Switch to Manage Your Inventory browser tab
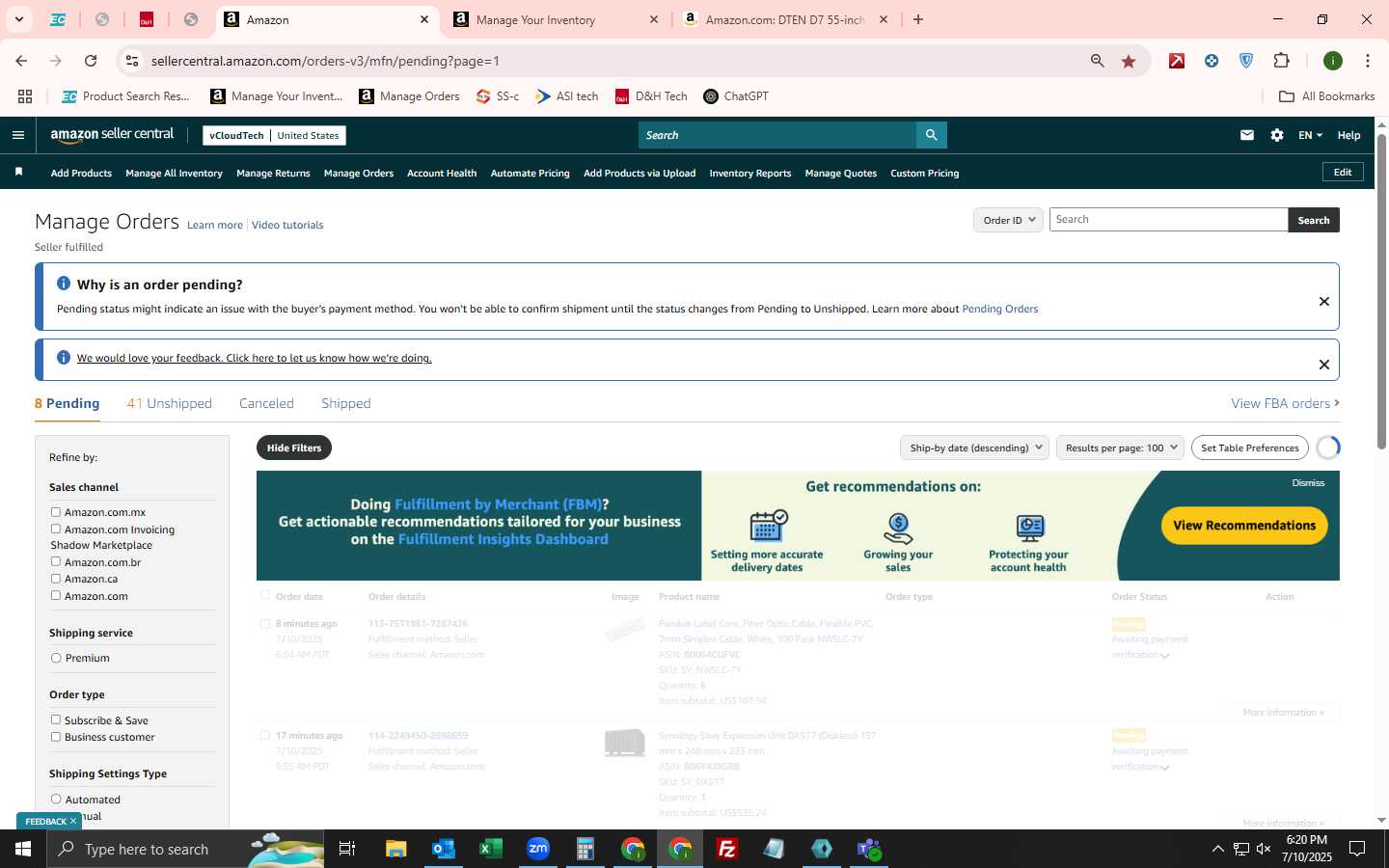The height and width of the screenshot is (868, 1389). pyautogui.click(x=557, y=19)
